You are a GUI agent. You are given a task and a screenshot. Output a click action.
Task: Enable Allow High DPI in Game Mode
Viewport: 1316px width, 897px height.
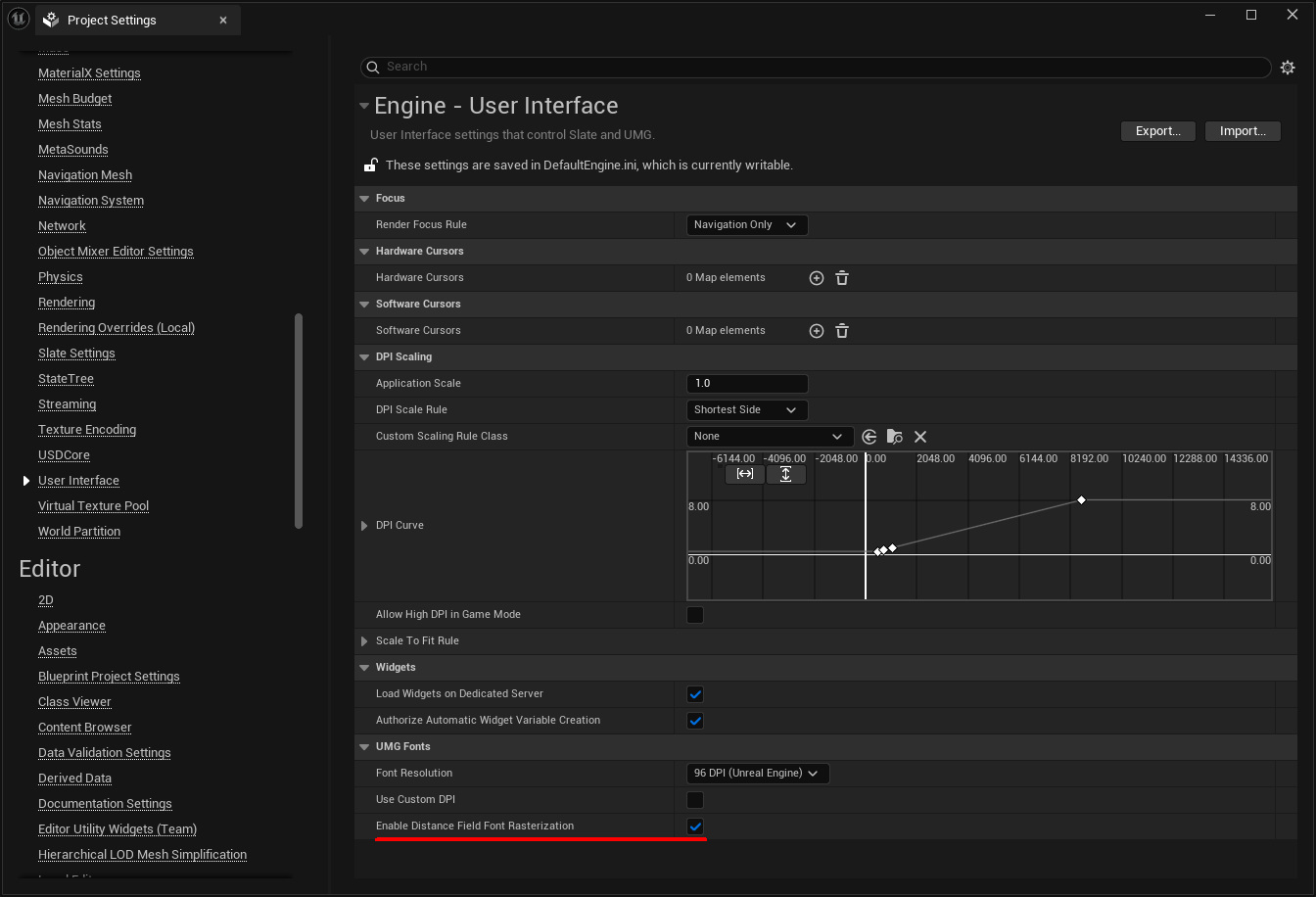[695, 615]
